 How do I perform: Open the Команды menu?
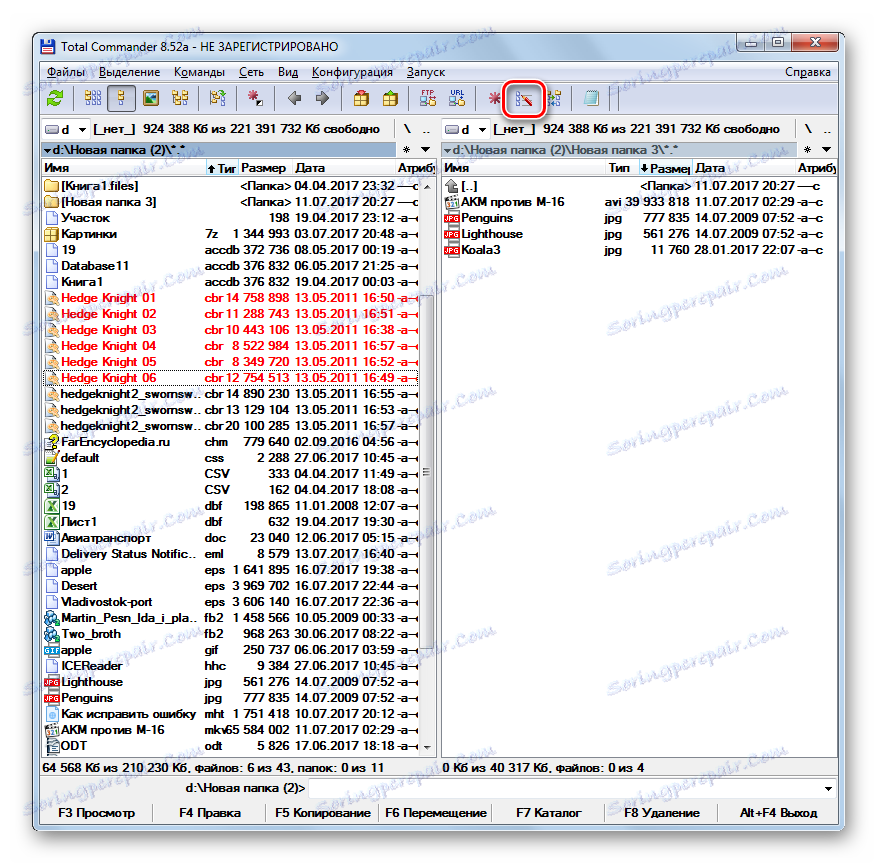click(x=199, y=72)
